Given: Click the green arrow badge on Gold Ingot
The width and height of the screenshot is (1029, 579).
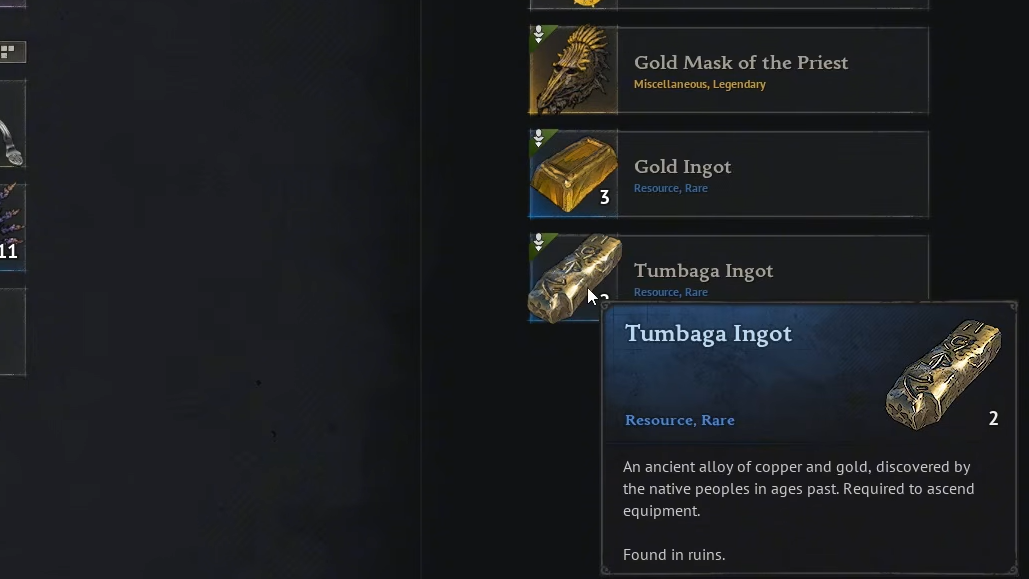Looking at the screenshot, I should 539,138.
